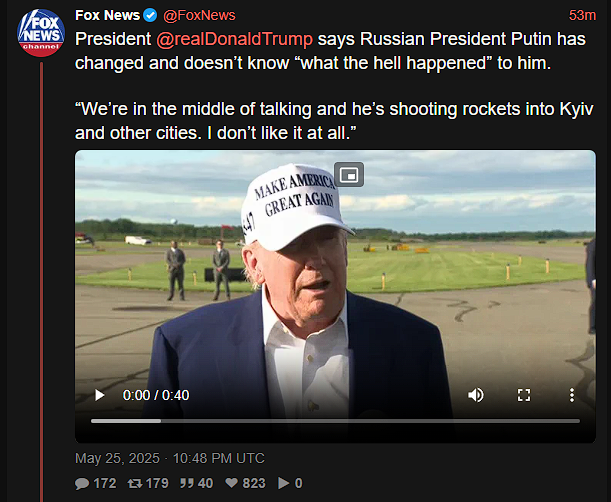Play the Trump video
611x502 pixels.
99,395
